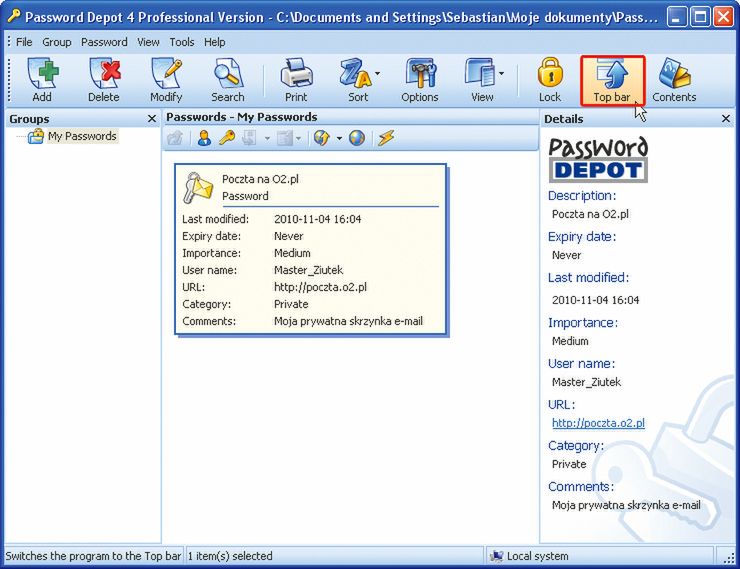Image resolution: width=740 pixels, height=569 pixels.
Task: Click the main toolbar grip handle
Action: [x=9, y=80]
